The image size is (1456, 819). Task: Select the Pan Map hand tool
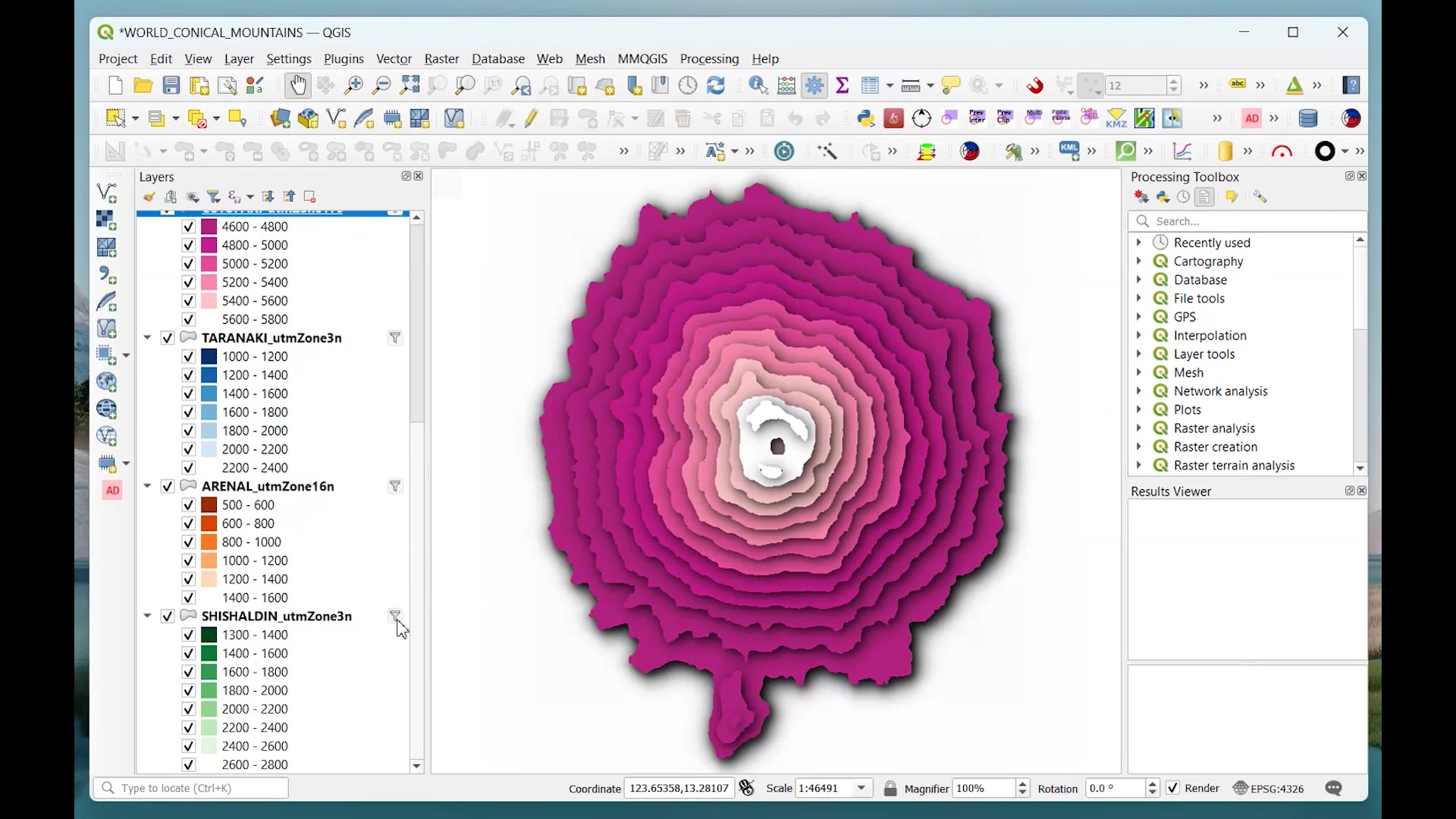tap(297, 86)
